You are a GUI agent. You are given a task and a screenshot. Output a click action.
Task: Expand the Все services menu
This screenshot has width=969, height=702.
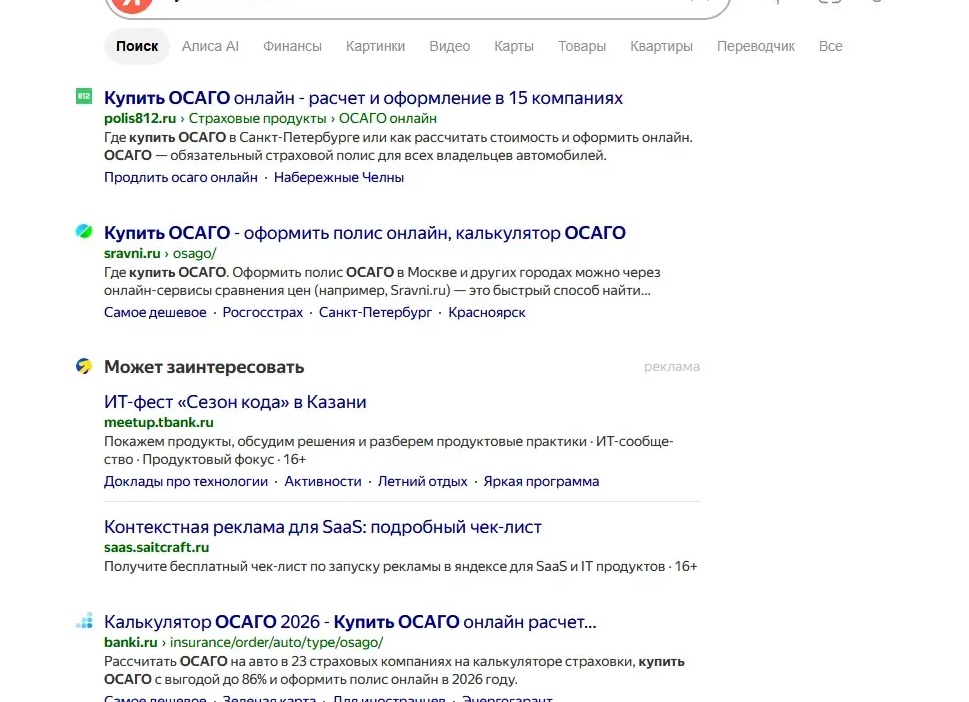tap(831, 46)
